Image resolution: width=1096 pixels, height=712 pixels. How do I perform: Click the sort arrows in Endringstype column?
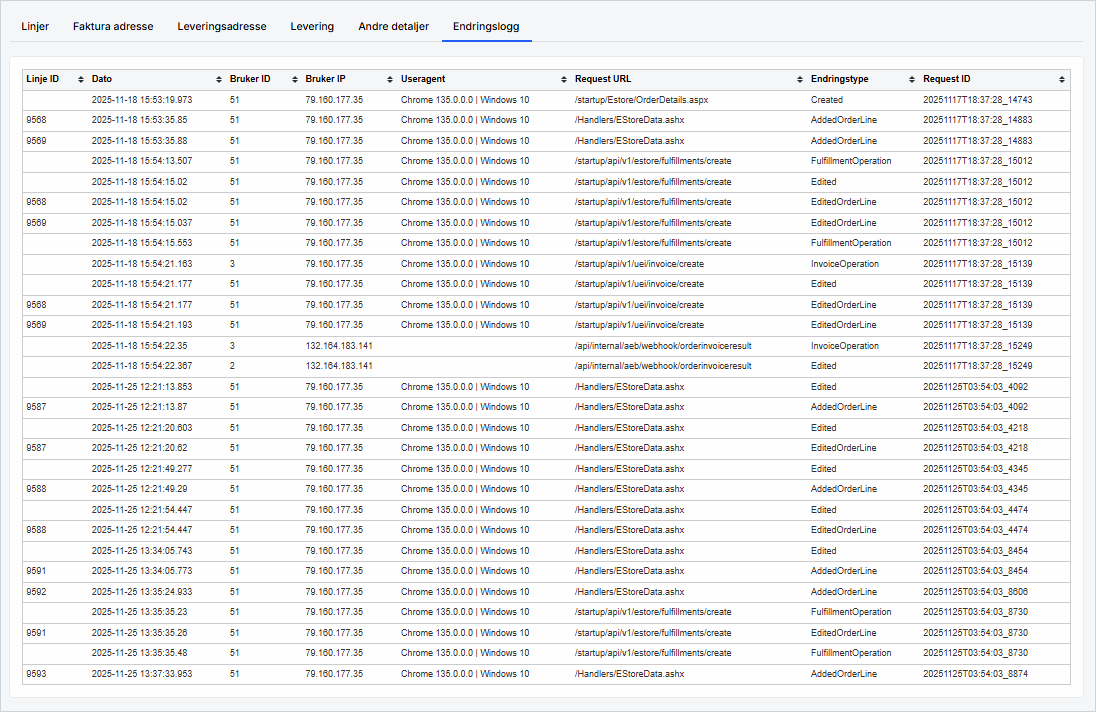911,79
